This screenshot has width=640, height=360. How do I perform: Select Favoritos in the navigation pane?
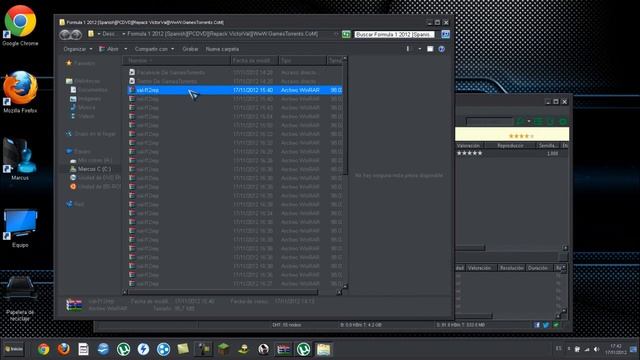point(80,63)
